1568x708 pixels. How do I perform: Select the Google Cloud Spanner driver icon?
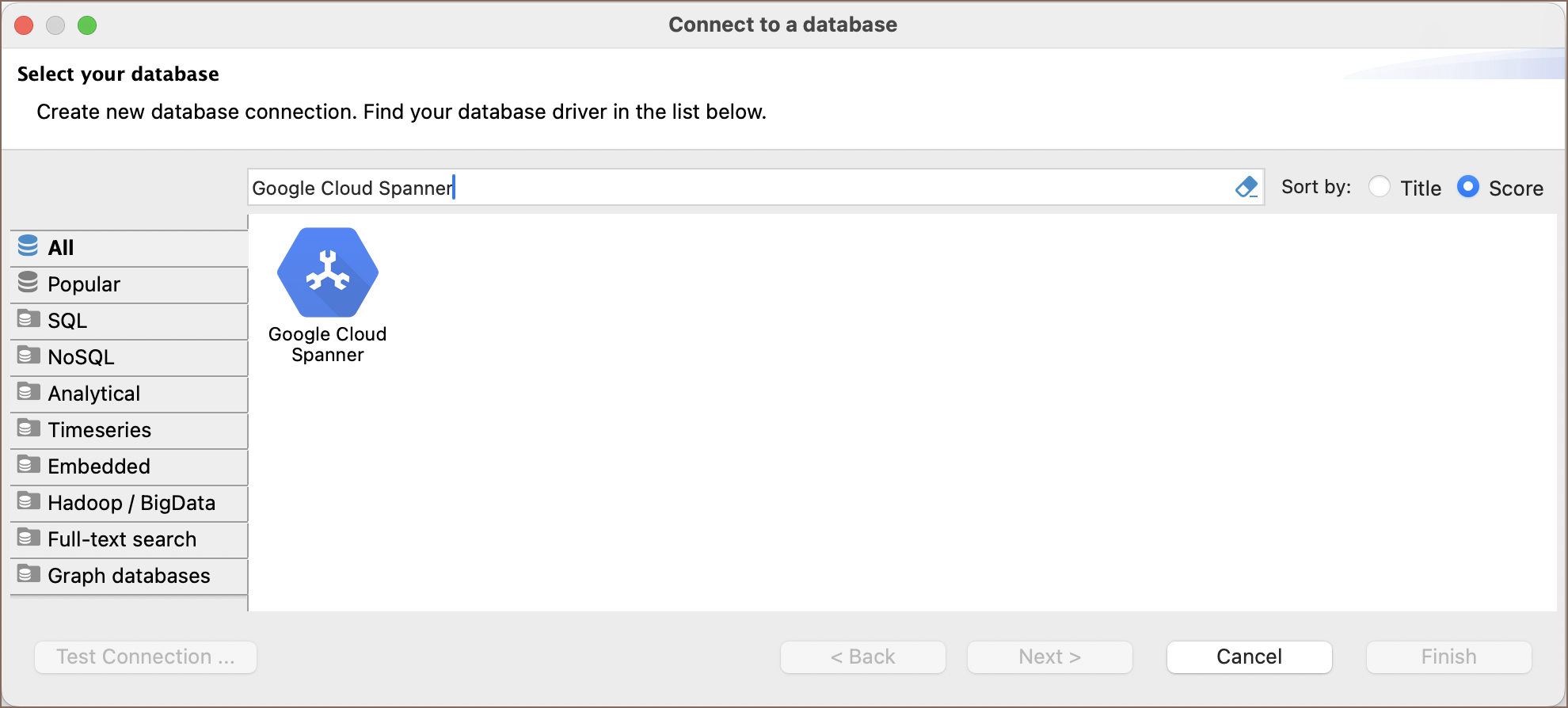coord(327,273)
